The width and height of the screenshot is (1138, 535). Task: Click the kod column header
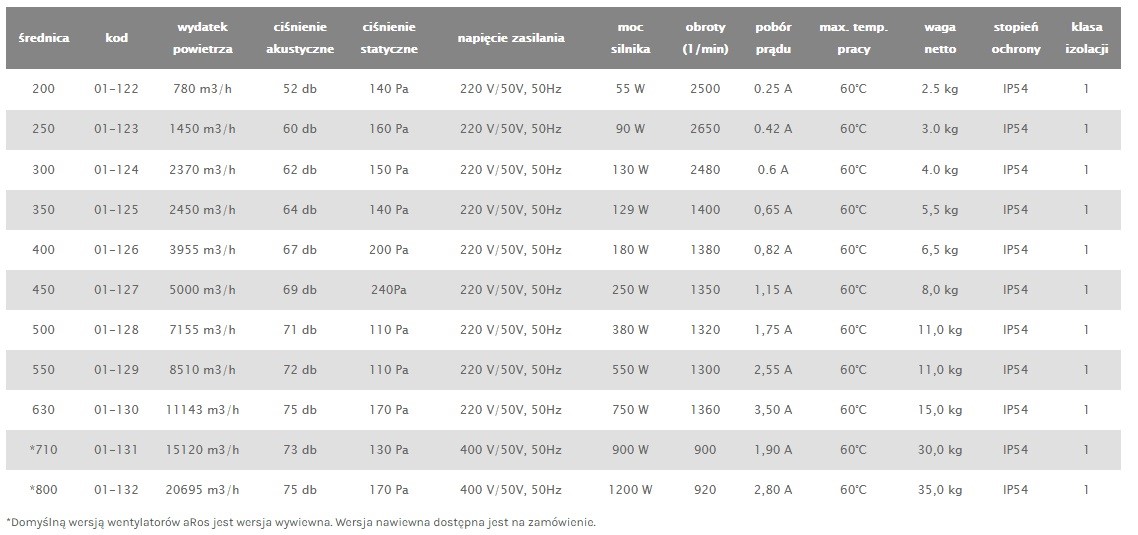pos(116,38)
